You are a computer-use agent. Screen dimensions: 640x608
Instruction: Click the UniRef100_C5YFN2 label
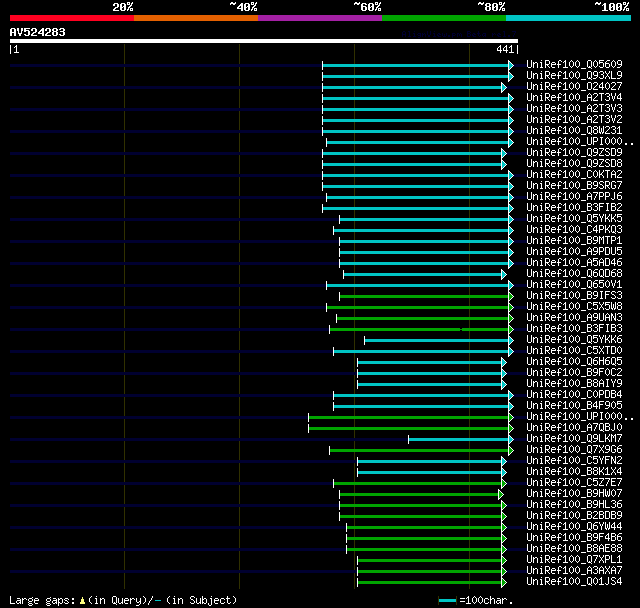tap(574, 461)
